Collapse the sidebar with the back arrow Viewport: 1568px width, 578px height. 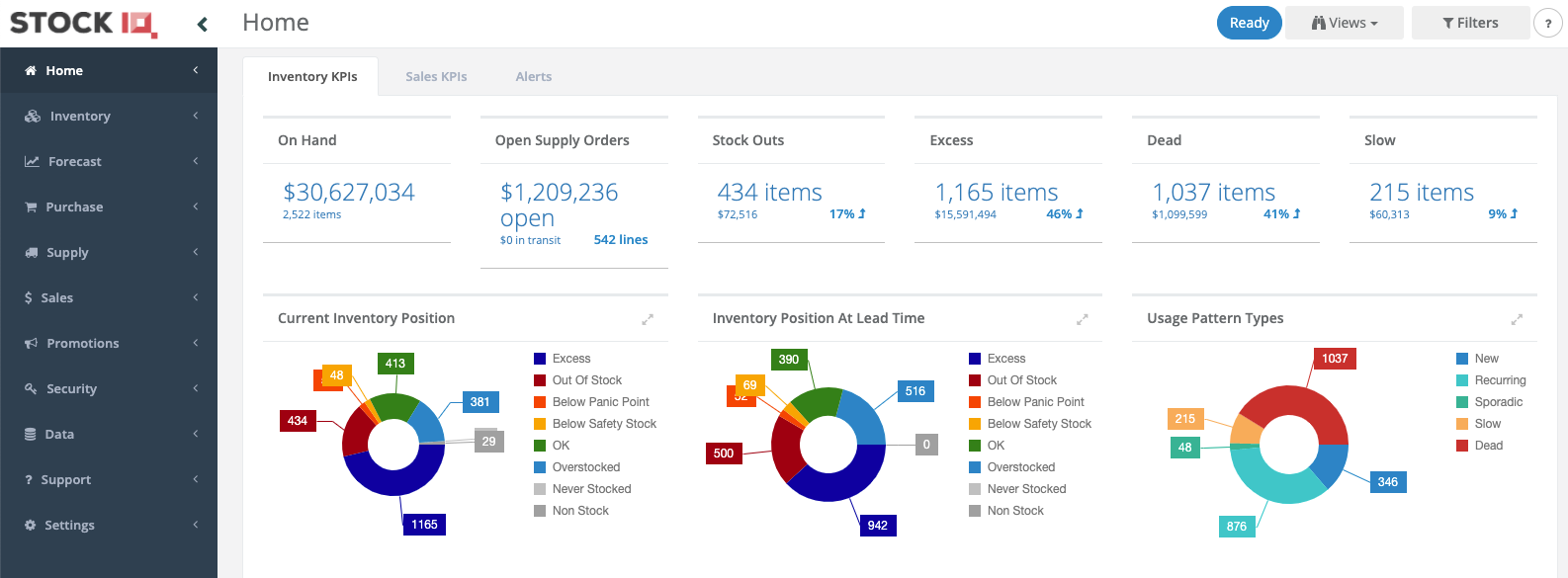[x=202, y=24]
